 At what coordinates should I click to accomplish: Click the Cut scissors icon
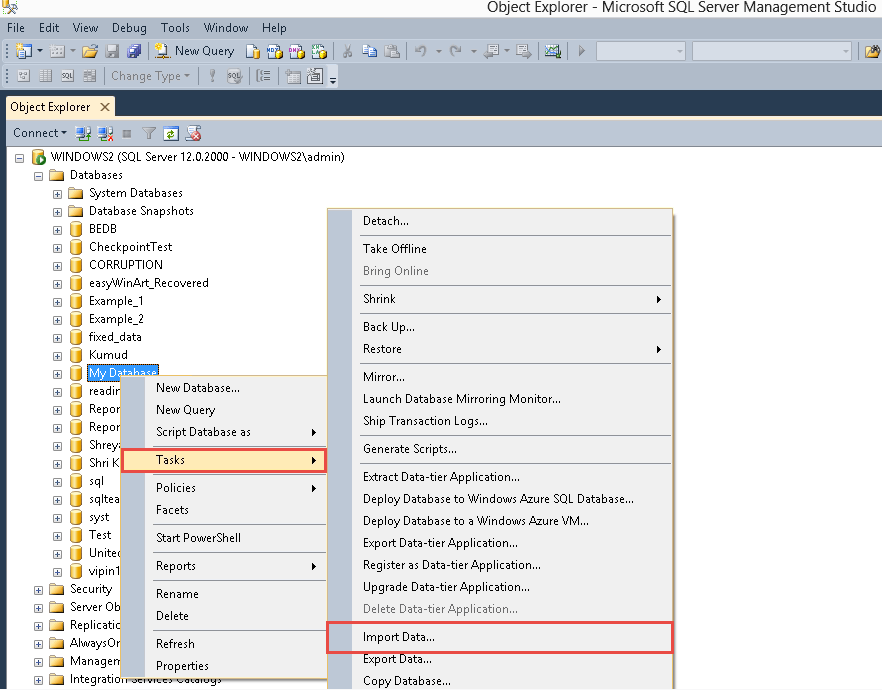tap(347, 51)
